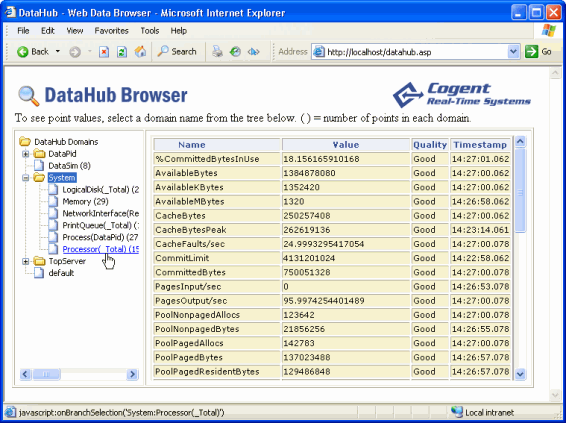Image resolution: width=566 pixels, height=423 pixels.
Task: Click the Home icon in toolbar
Action: 140,52
